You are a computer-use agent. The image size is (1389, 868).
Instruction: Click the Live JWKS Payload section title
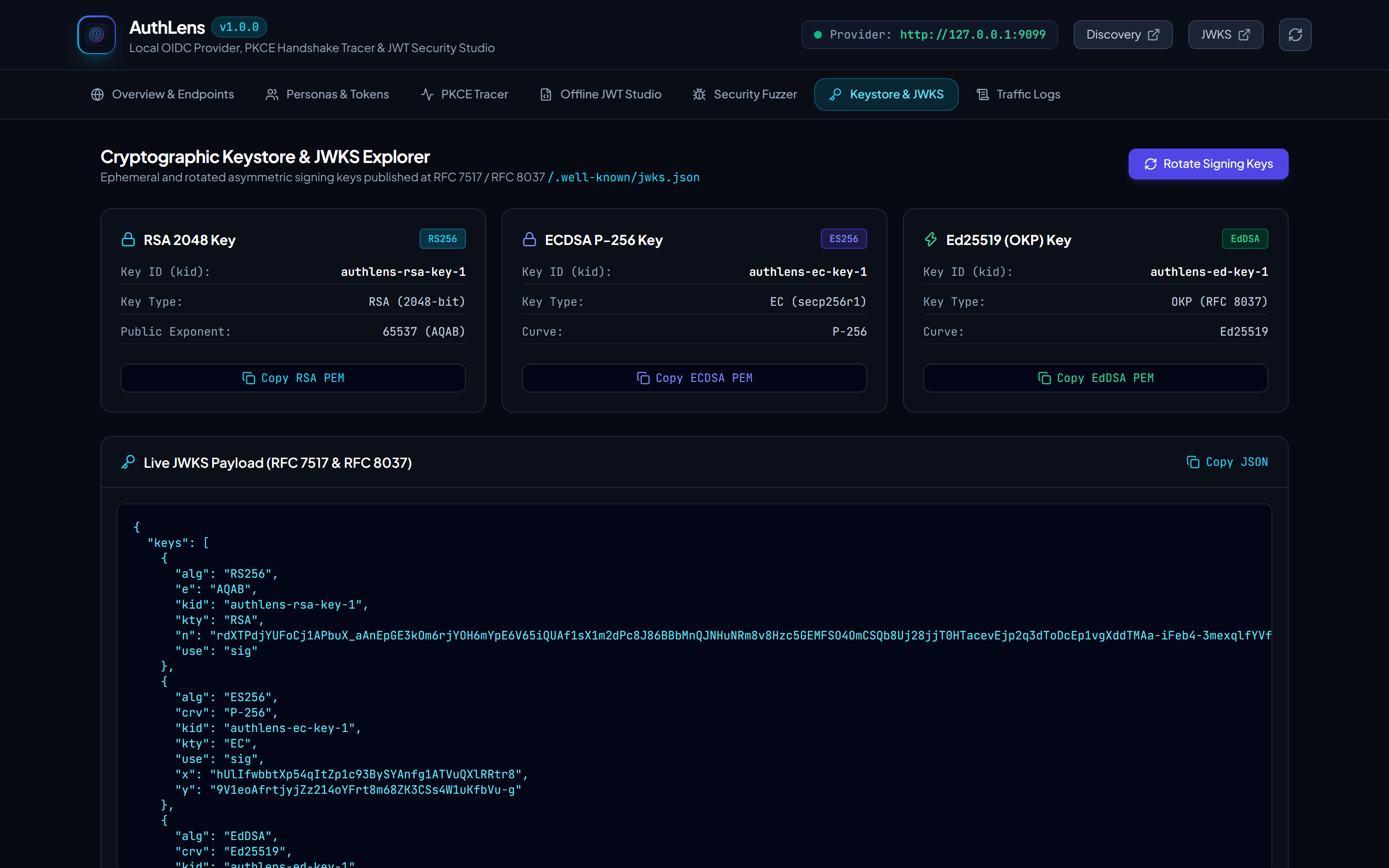coord(278,463)
